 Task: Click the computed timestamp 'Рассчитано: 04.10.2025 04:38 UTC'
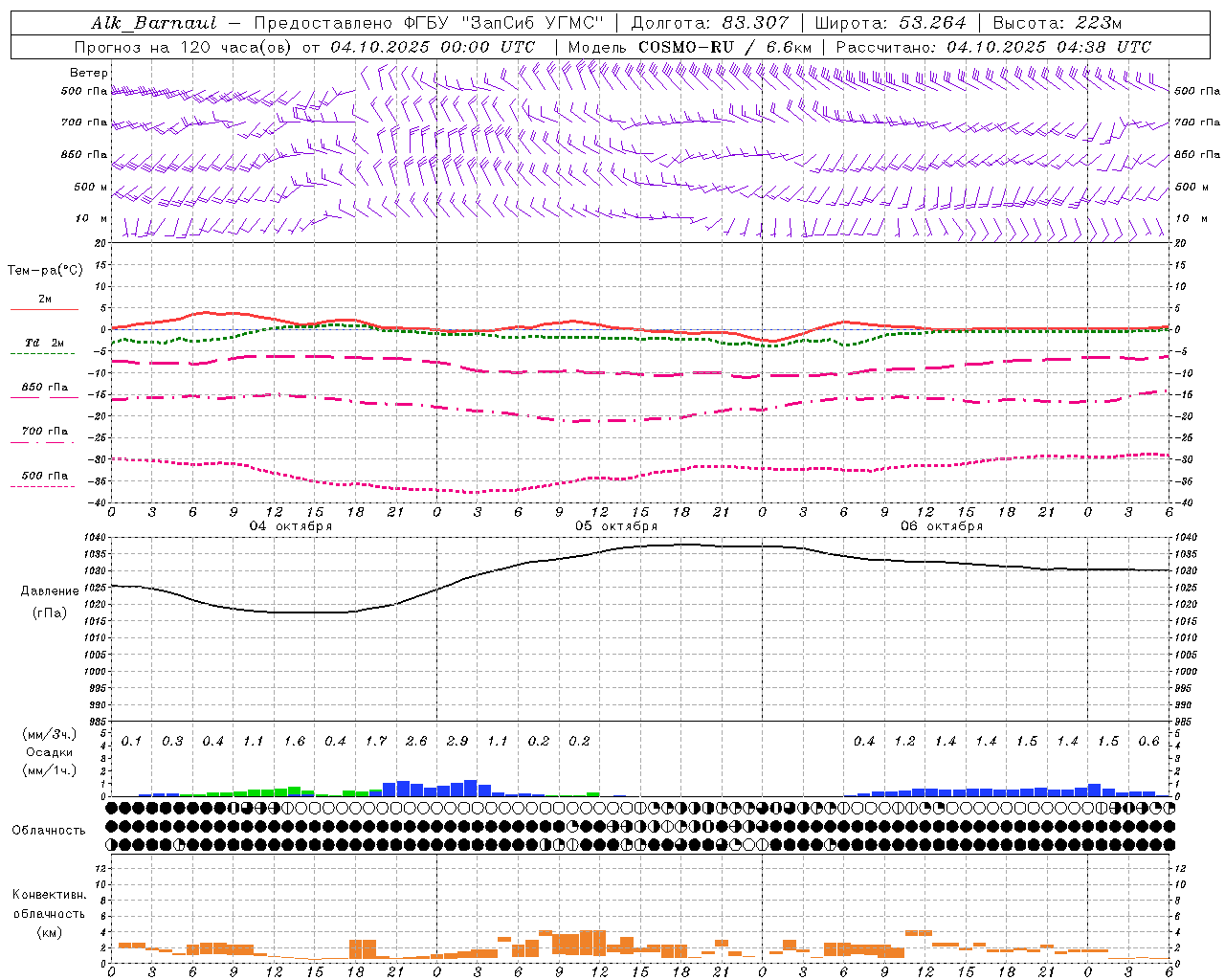click(993, 47)
